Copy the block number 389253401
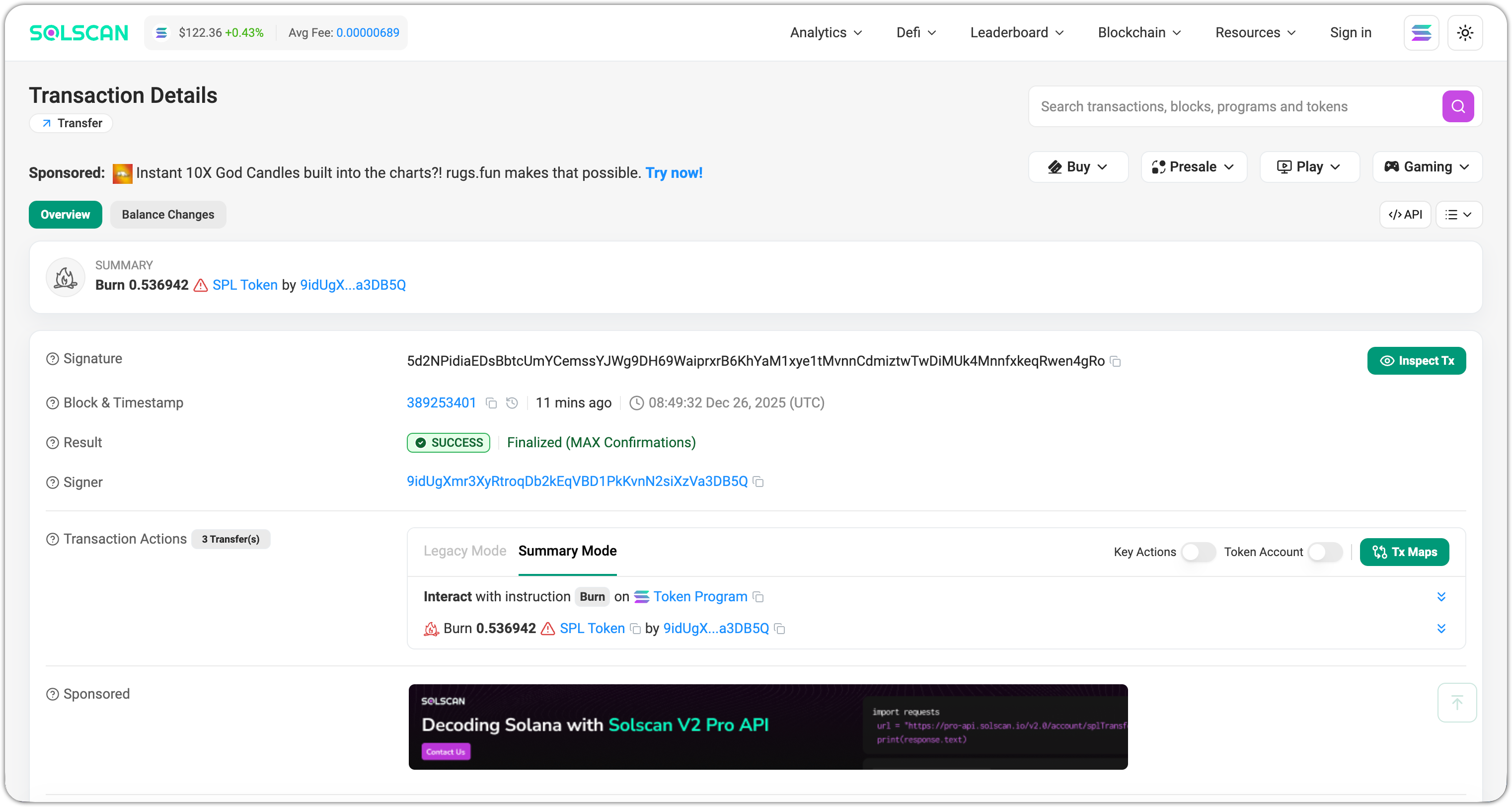Screen dimensions: 1512x807 pos(491,403)
